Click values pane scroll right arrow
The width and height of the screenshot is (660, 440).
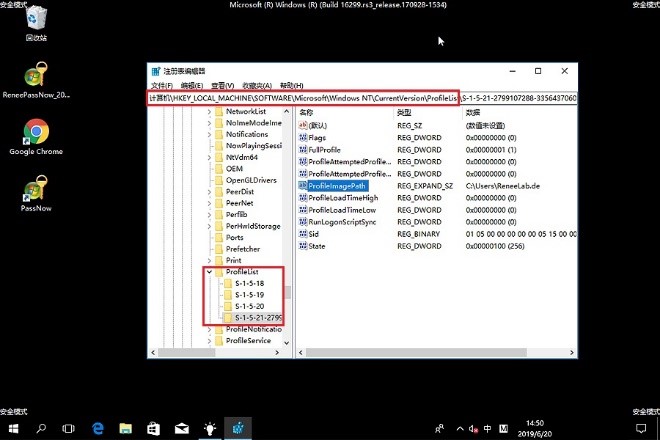click(572, 352)
